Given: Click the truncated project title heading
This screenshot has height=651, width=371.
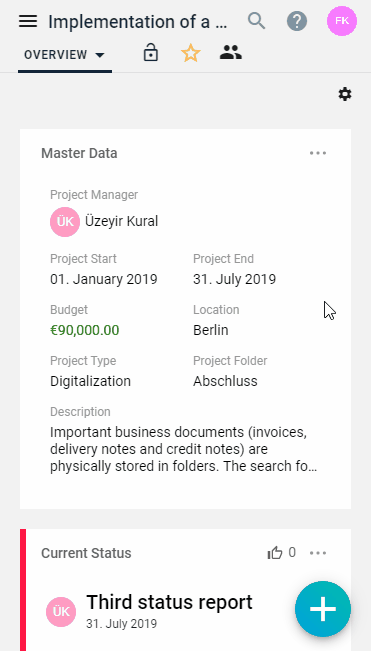Looking at the screenshot, I should tap(138, 22).
